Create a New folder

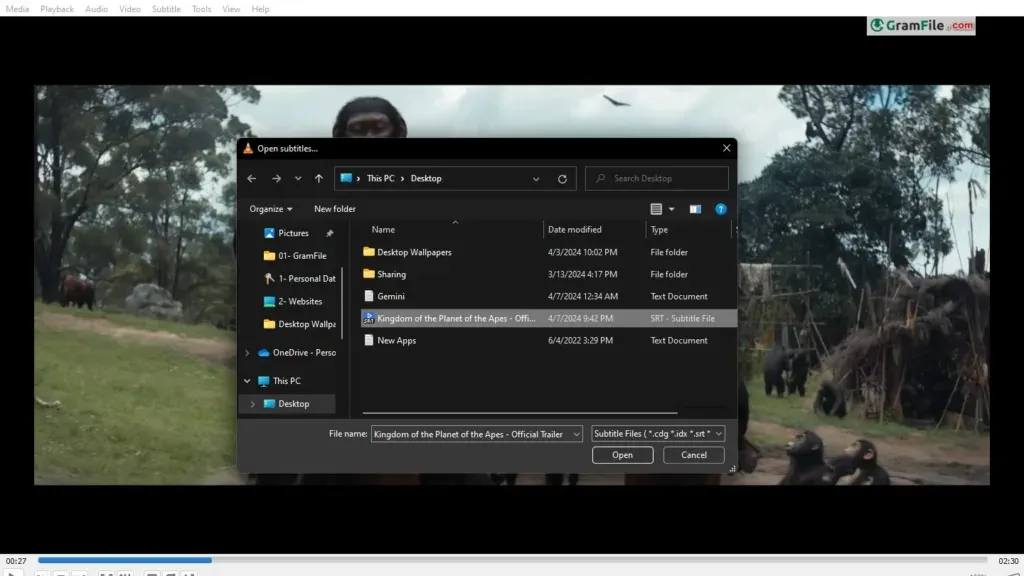tap(334, 209)
